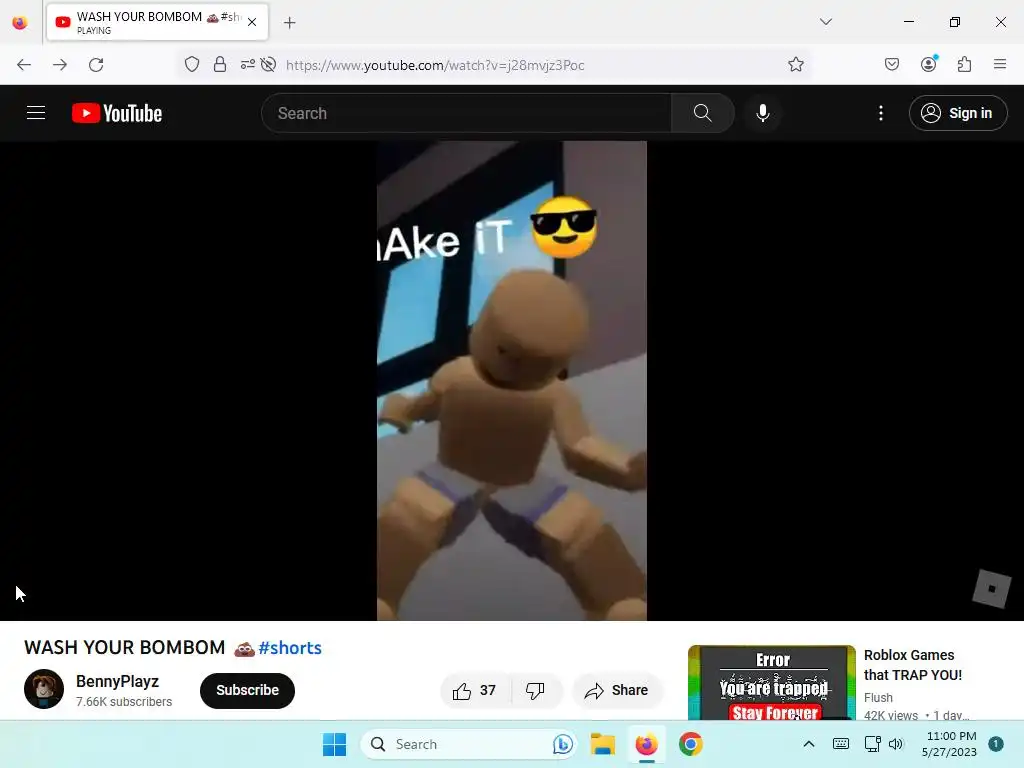Subscribe to BennyPlayz
Screen dimensions: 1024x768
pyautogui.click(x=248, y=690)
